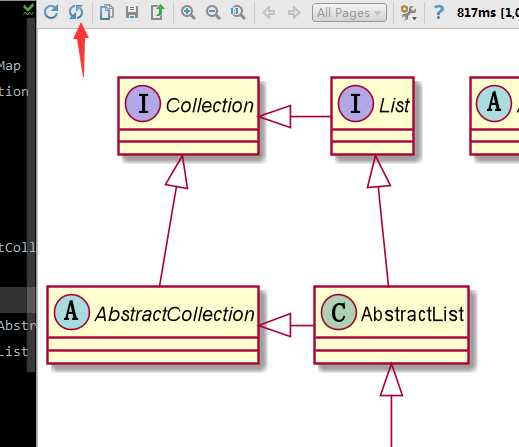
Task: Go to previous page arrow
Action: [269, 13]
